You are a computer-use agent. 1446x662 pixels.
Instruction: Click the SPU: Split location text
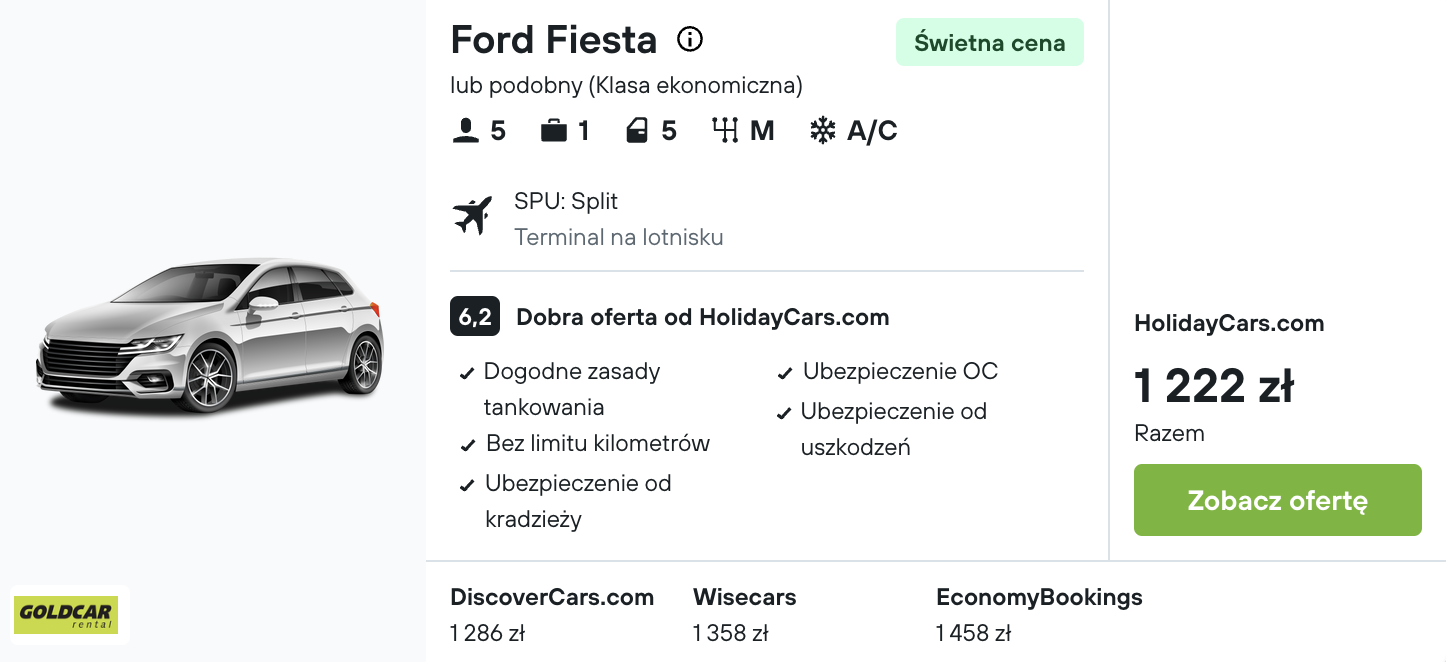click(x=565, y=201)
